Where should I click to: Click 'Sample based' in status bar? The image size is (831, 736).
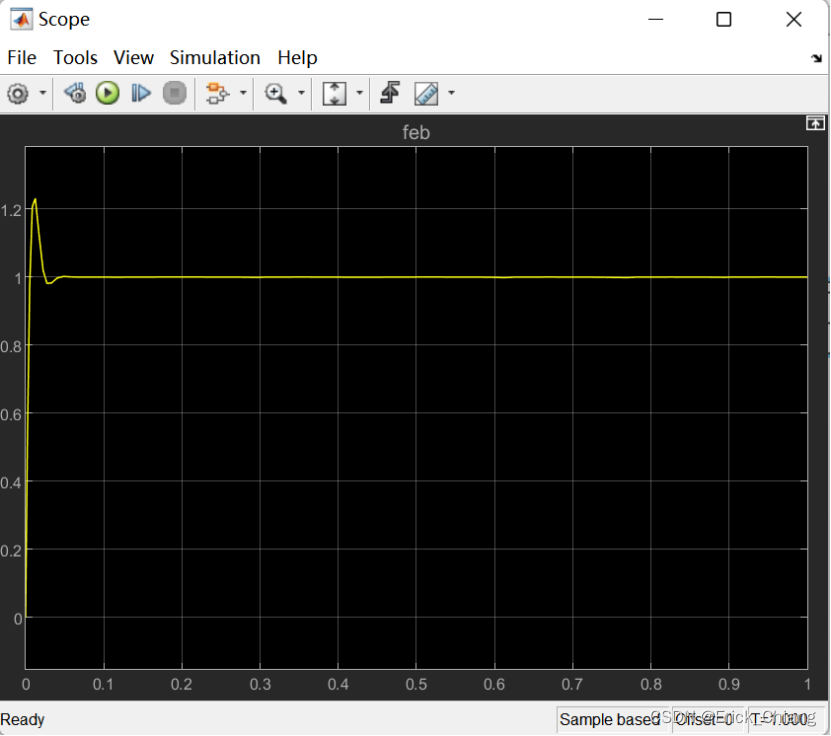tap(609, 720)
